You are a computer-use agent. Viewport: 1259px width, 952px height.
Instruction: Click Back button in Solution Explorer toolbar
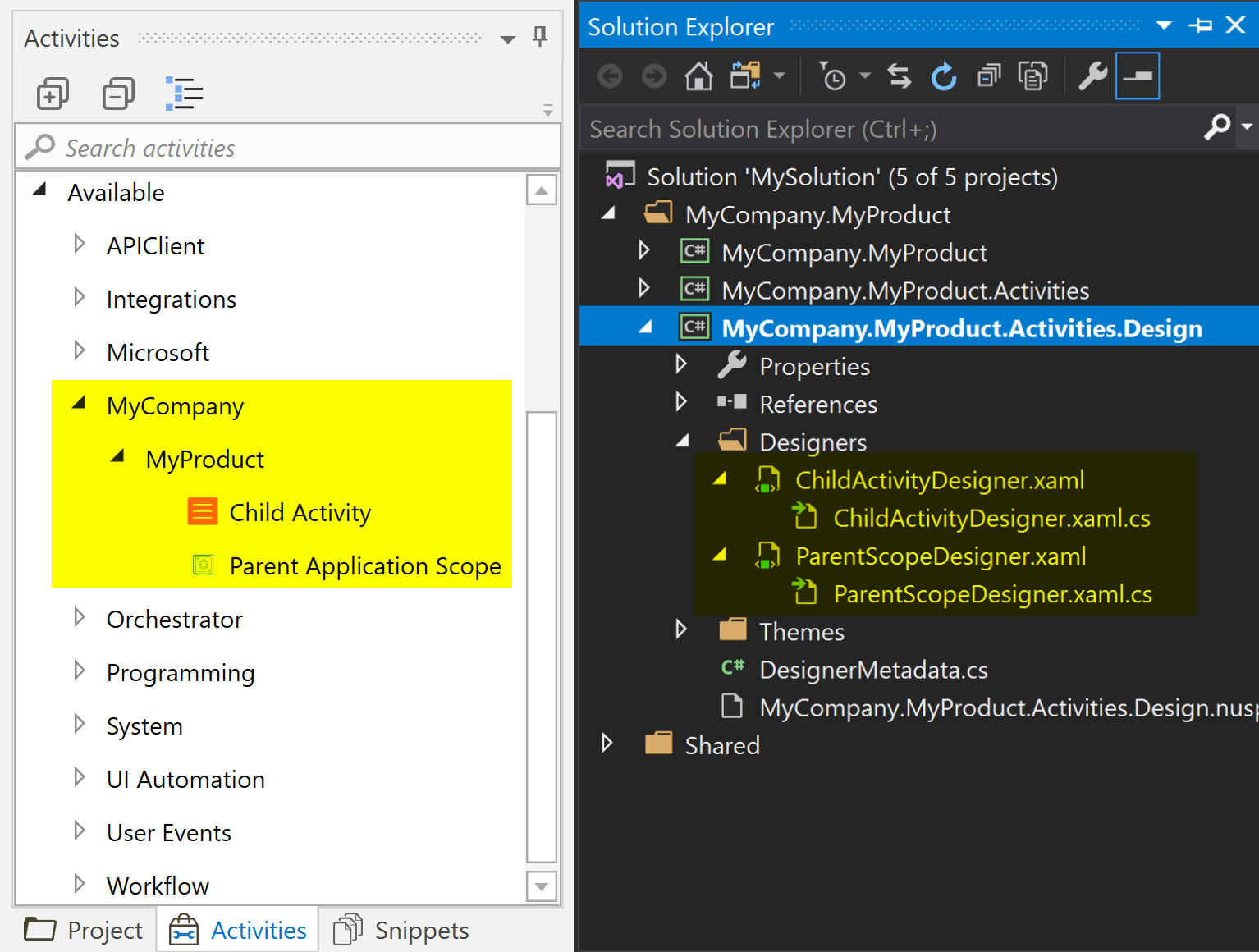pos(610,76)
